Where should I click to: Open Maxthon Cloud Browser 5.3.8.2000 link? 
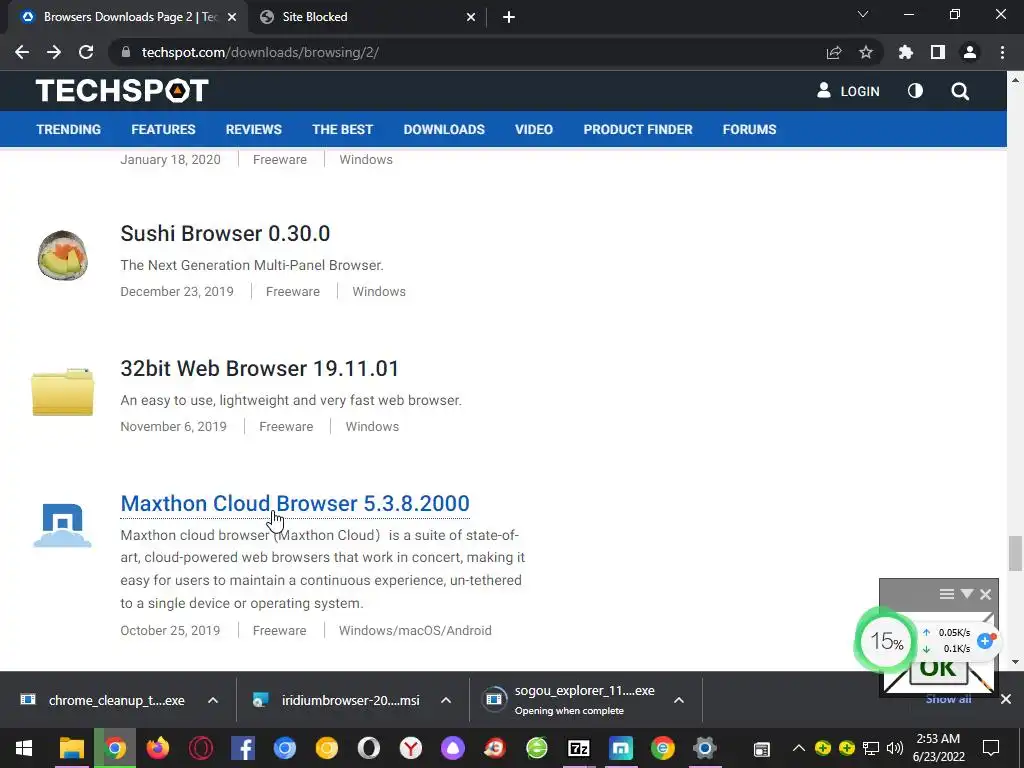click(x=295, y=504)
